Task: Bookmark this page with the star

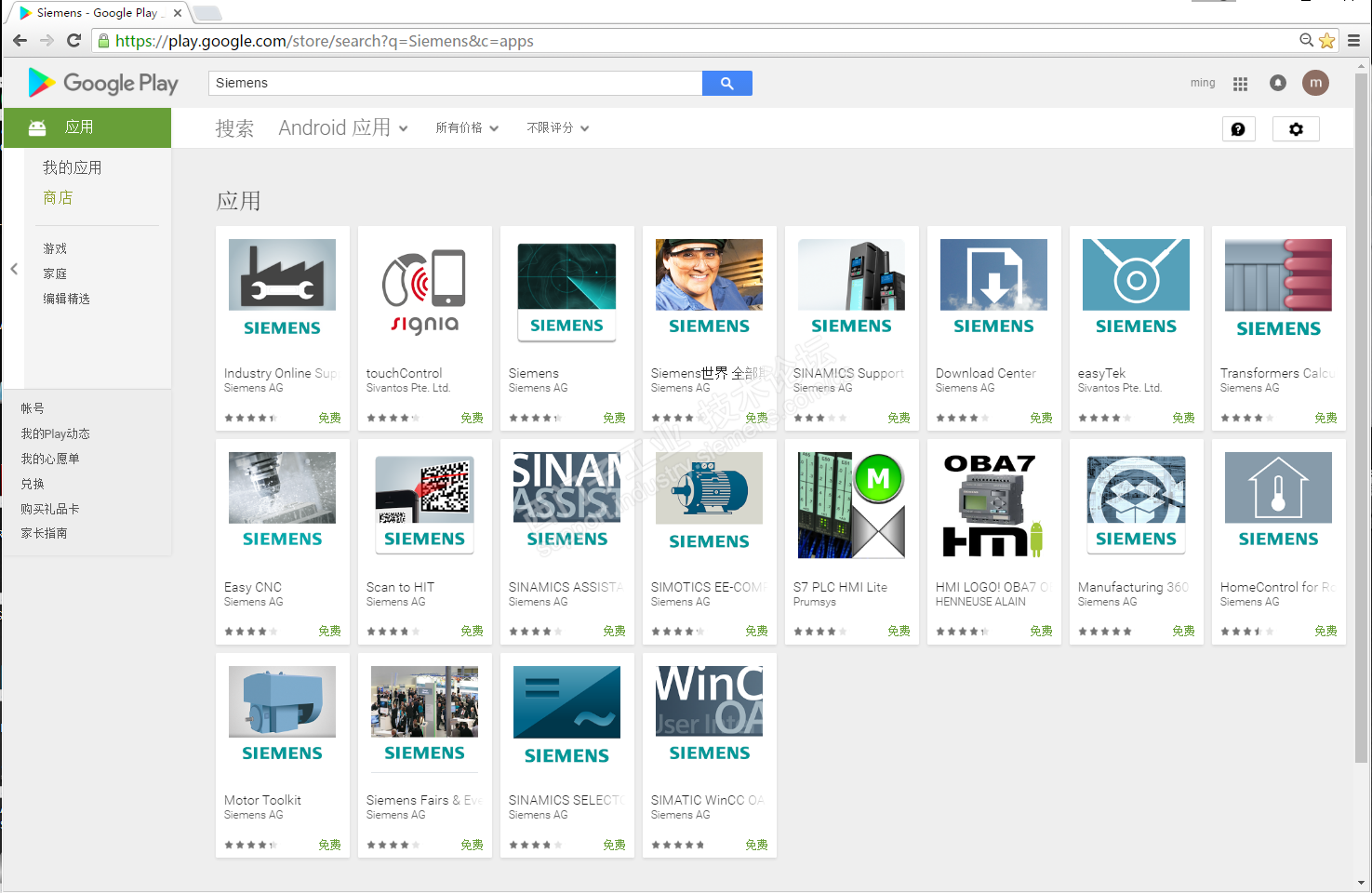Action: [x=1327, y=40]
